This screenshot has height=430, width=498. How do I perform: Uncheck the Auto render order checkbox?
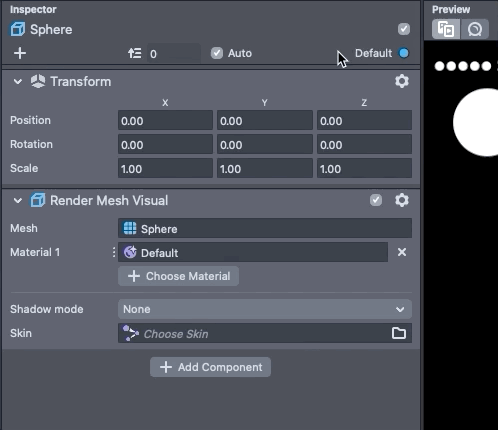pyautogui.click(x=217, y=53)
